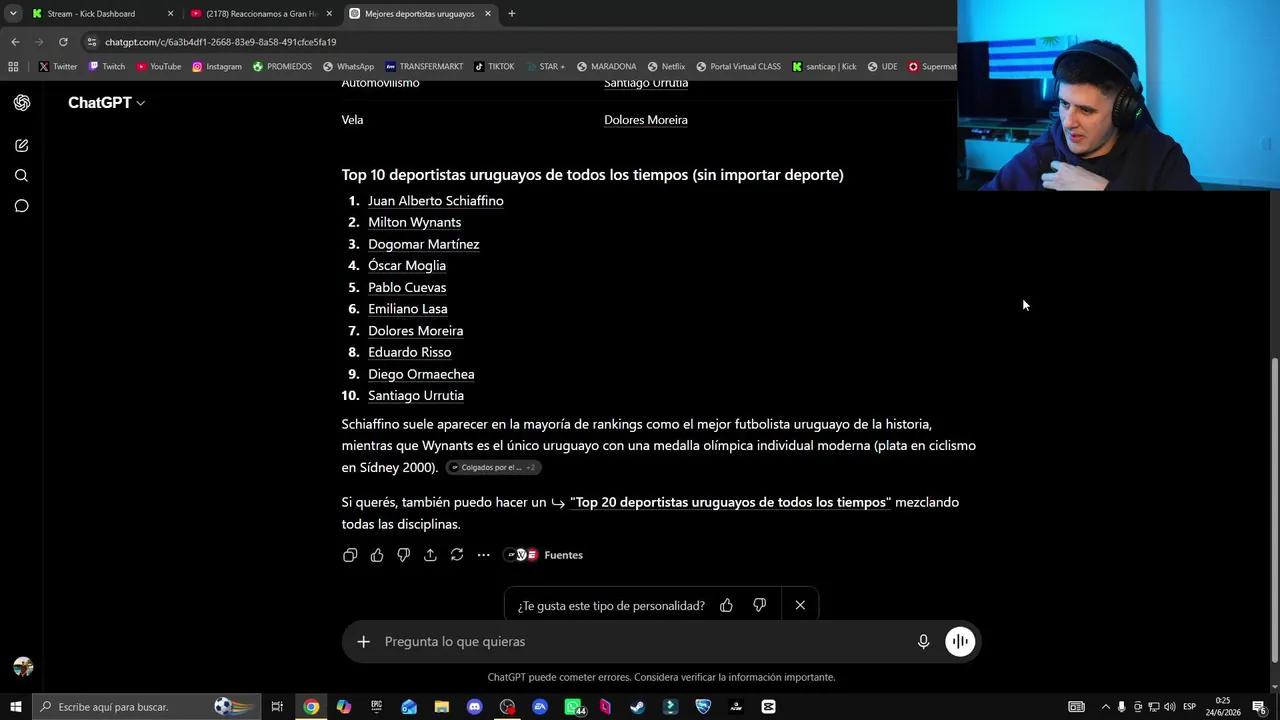Image resolution: width=1280 pixels, height=720 pixels.
Task: Open the tab search dropdown arrow
Action: (13, 14)
